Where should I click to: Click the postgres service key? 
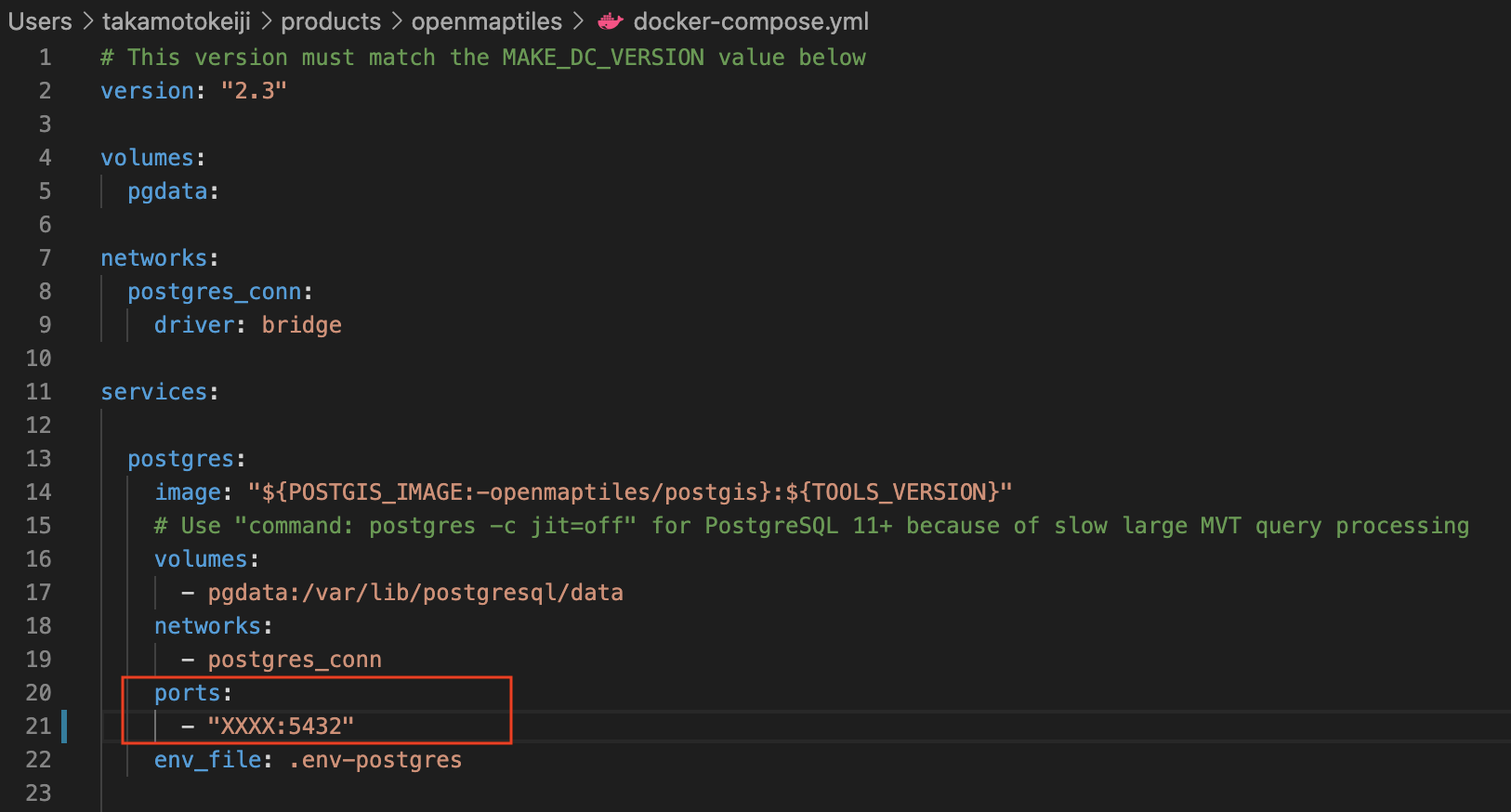coord(180,459)
